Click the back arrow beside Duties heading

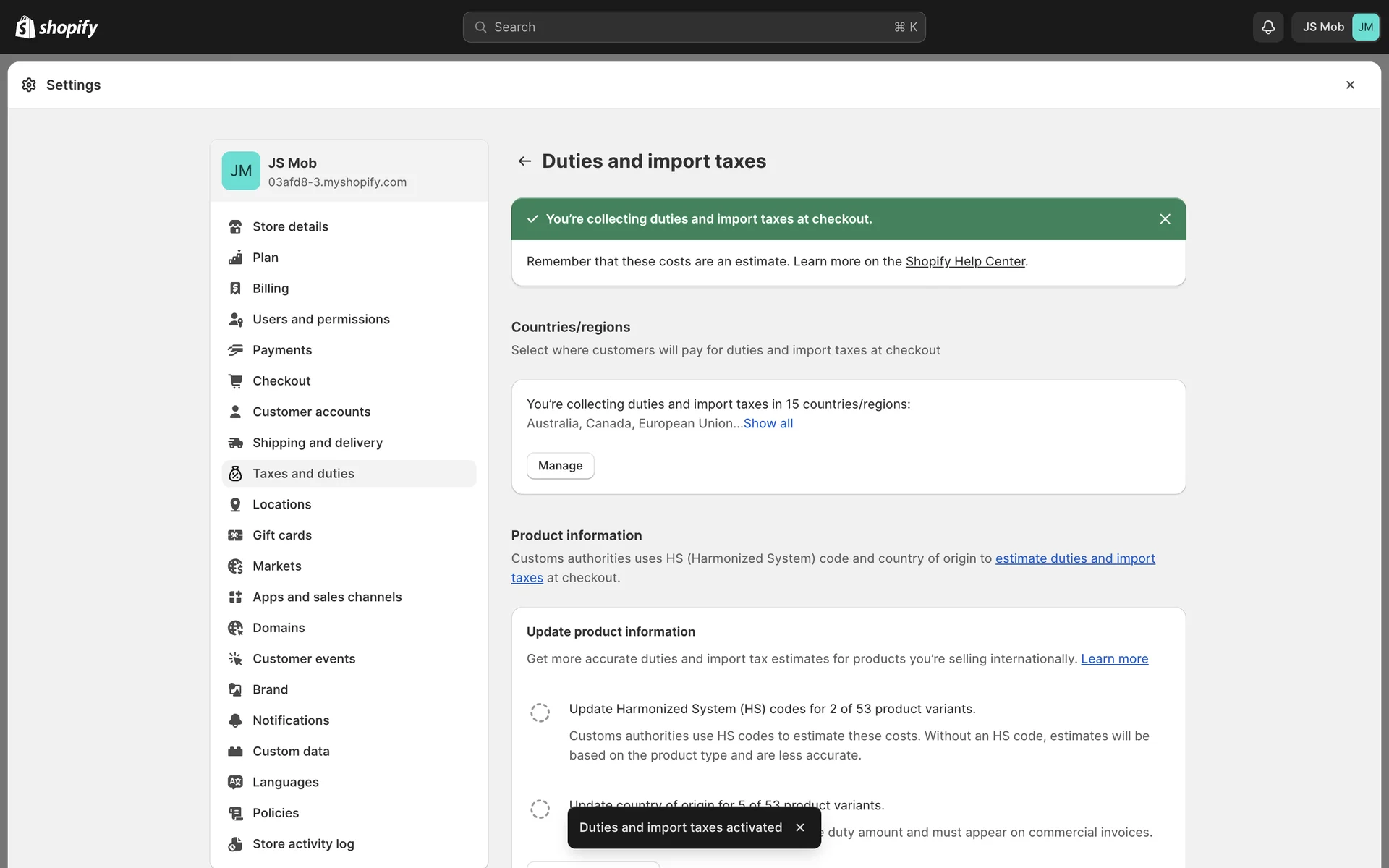click(x=524, y=161)
